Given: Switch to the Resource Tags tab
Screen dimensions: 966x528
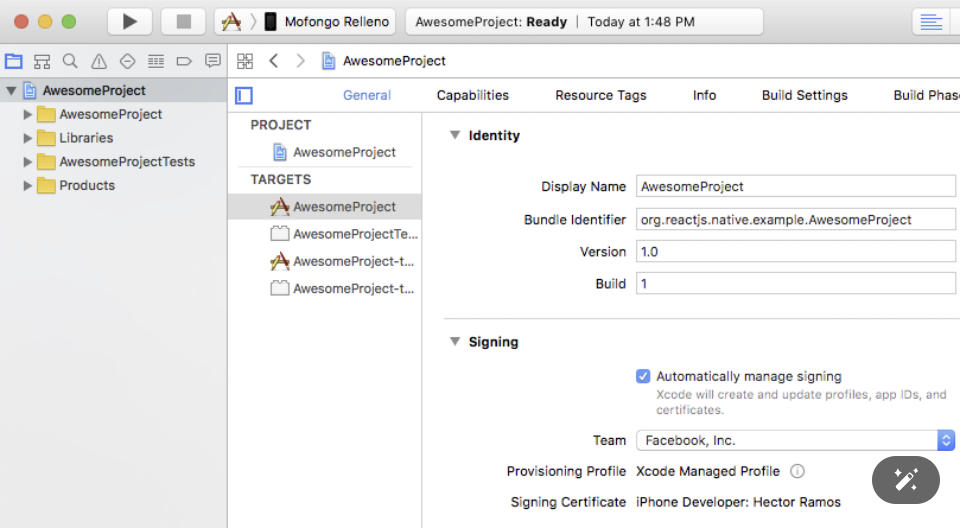Looking at the screenshot, I should (601, 95).
